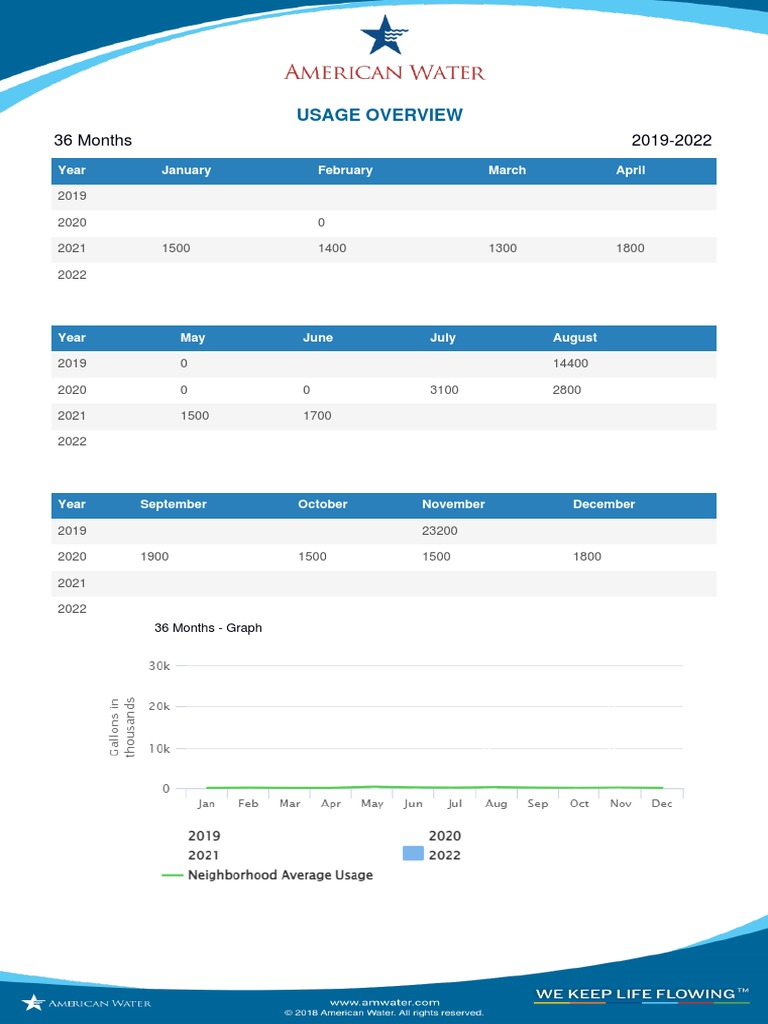Screen dimensions: 768x1024
Task: Click the WE KEEP LIFE FLOWING slogan
Action: [x=641, y=994]
